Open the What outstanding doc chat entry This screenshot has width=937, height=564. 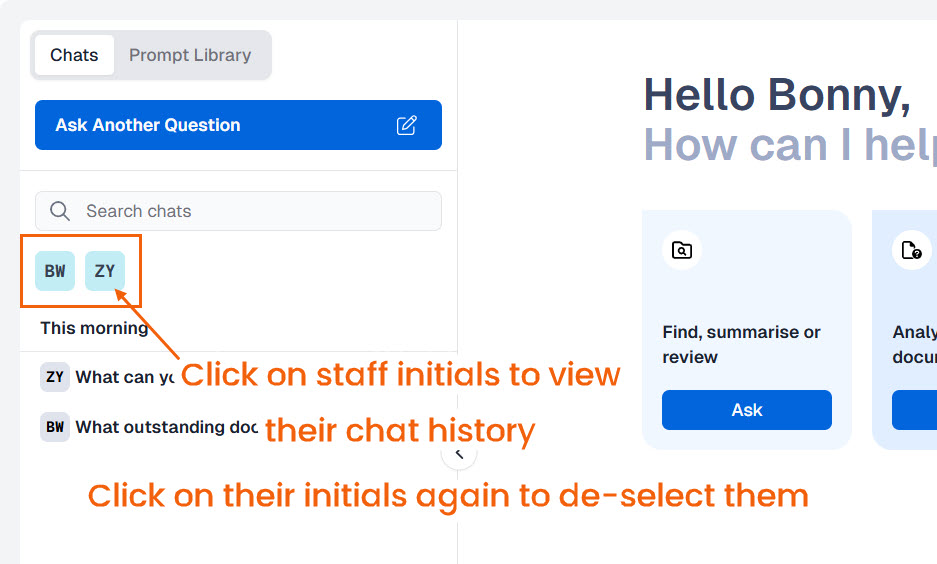point(149,427)
